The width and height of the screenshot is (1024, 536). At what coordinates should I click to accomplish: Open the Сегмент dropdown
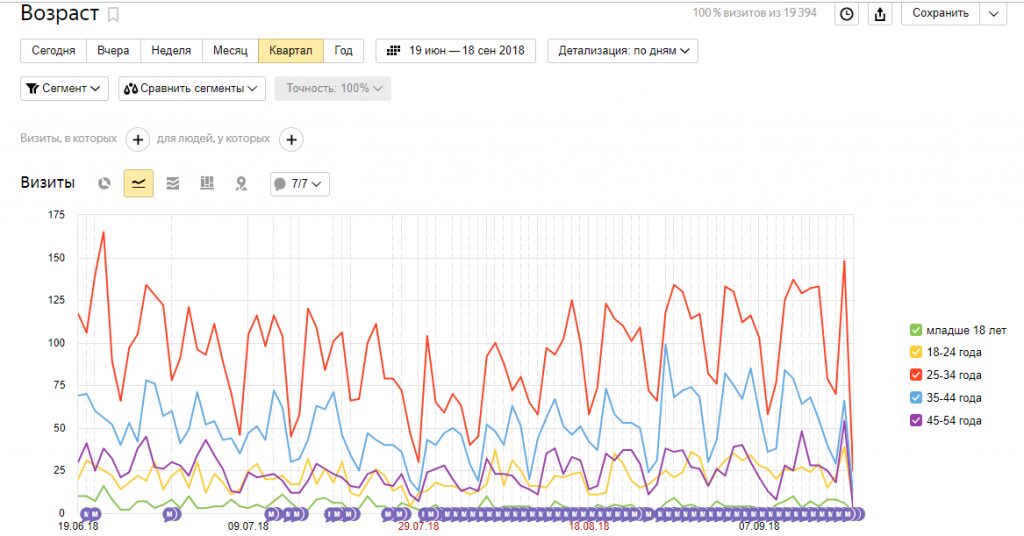(x=64, y=88)
